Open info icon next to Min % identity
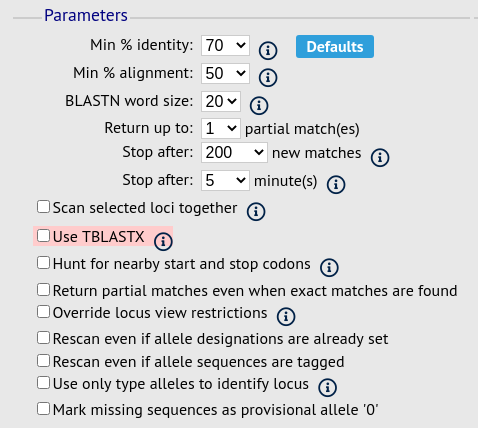This screenshot has height=428, width=478. pos(268,51)
